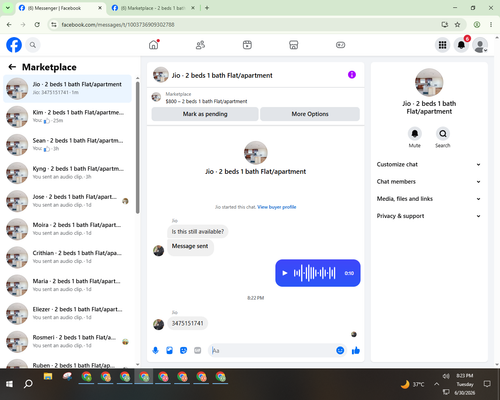This screenshot has width=500, height=400.
Task: Go back in browser history
Action: point(9,24)
